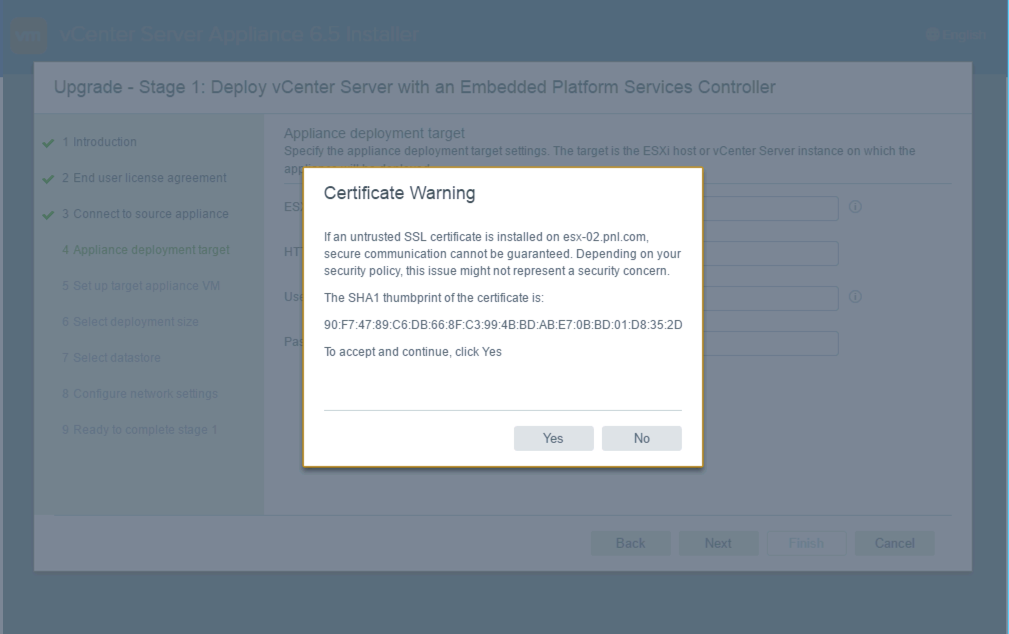Image resolution: width=1009 pixels, height=634 pixels.
Task: Select step 2 End user license agreement
Action: (144, 178)
